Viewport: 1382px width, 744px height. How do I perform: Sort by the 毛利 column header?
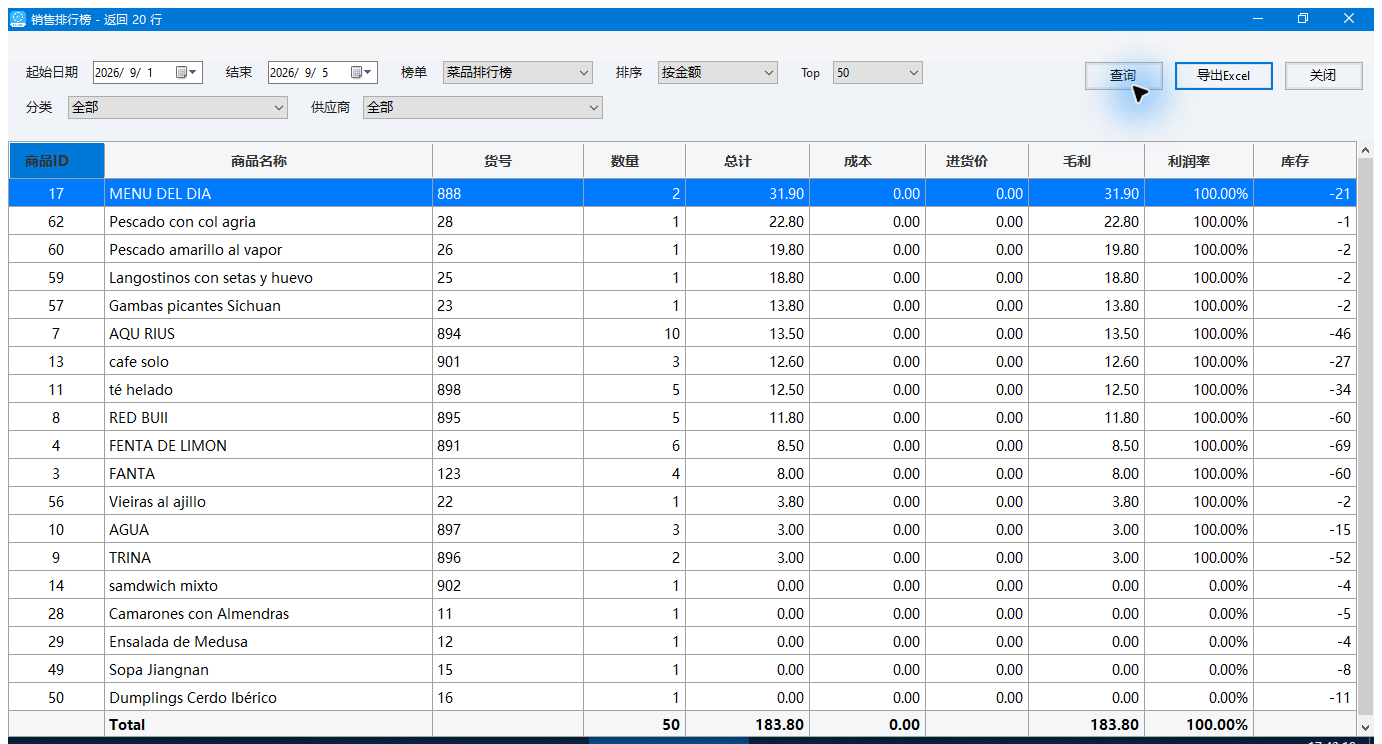[x=1086, y=161]
